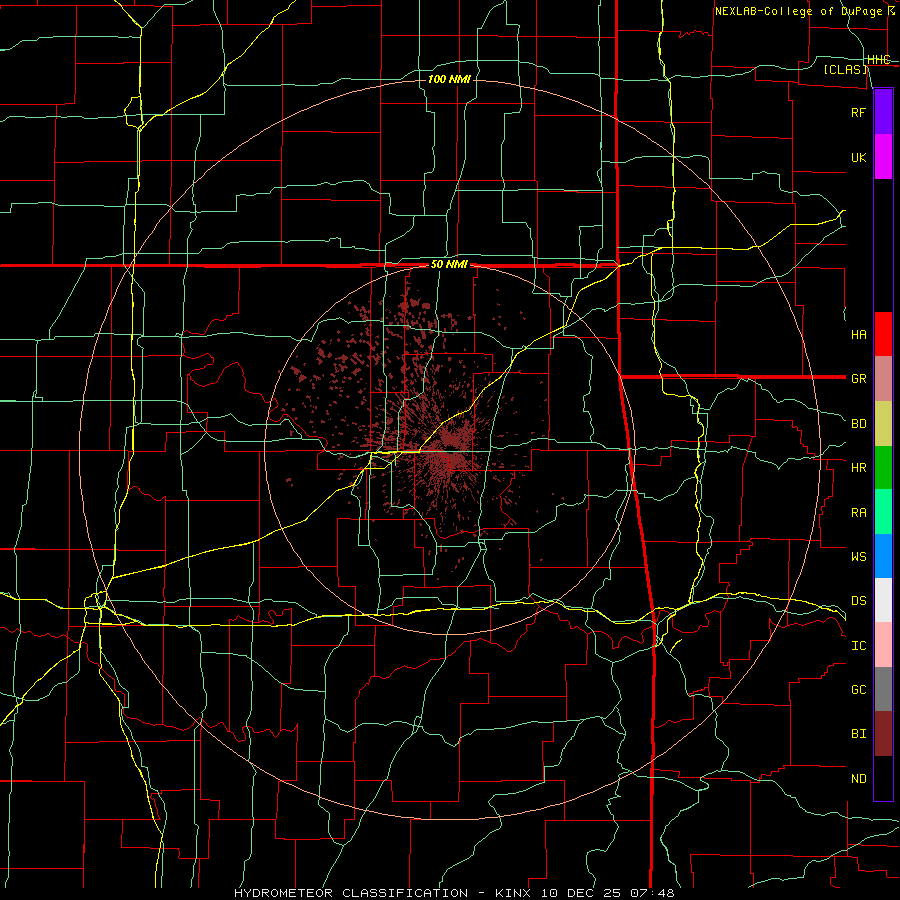Click the HA legend label

(x=858, y=334)
